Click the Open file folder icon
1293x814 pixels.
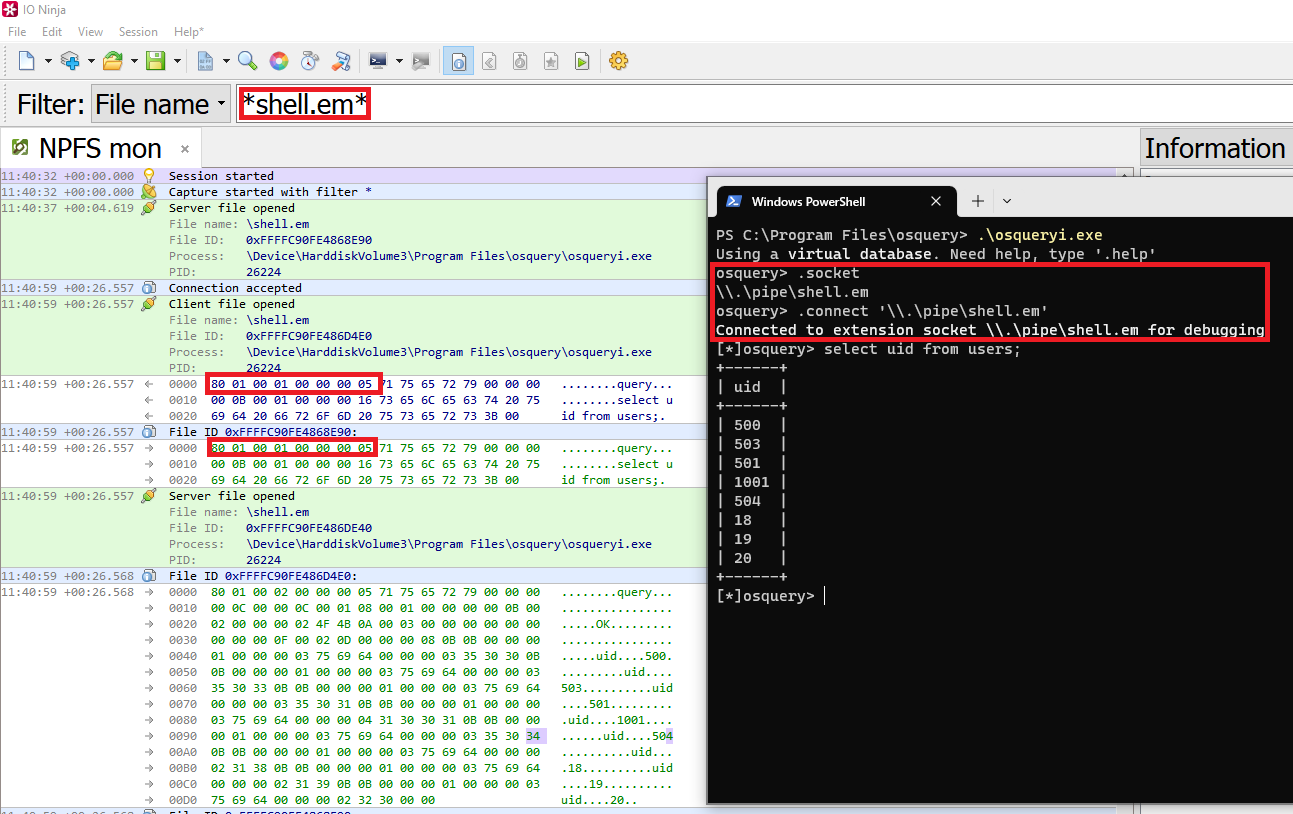[112, 61]
